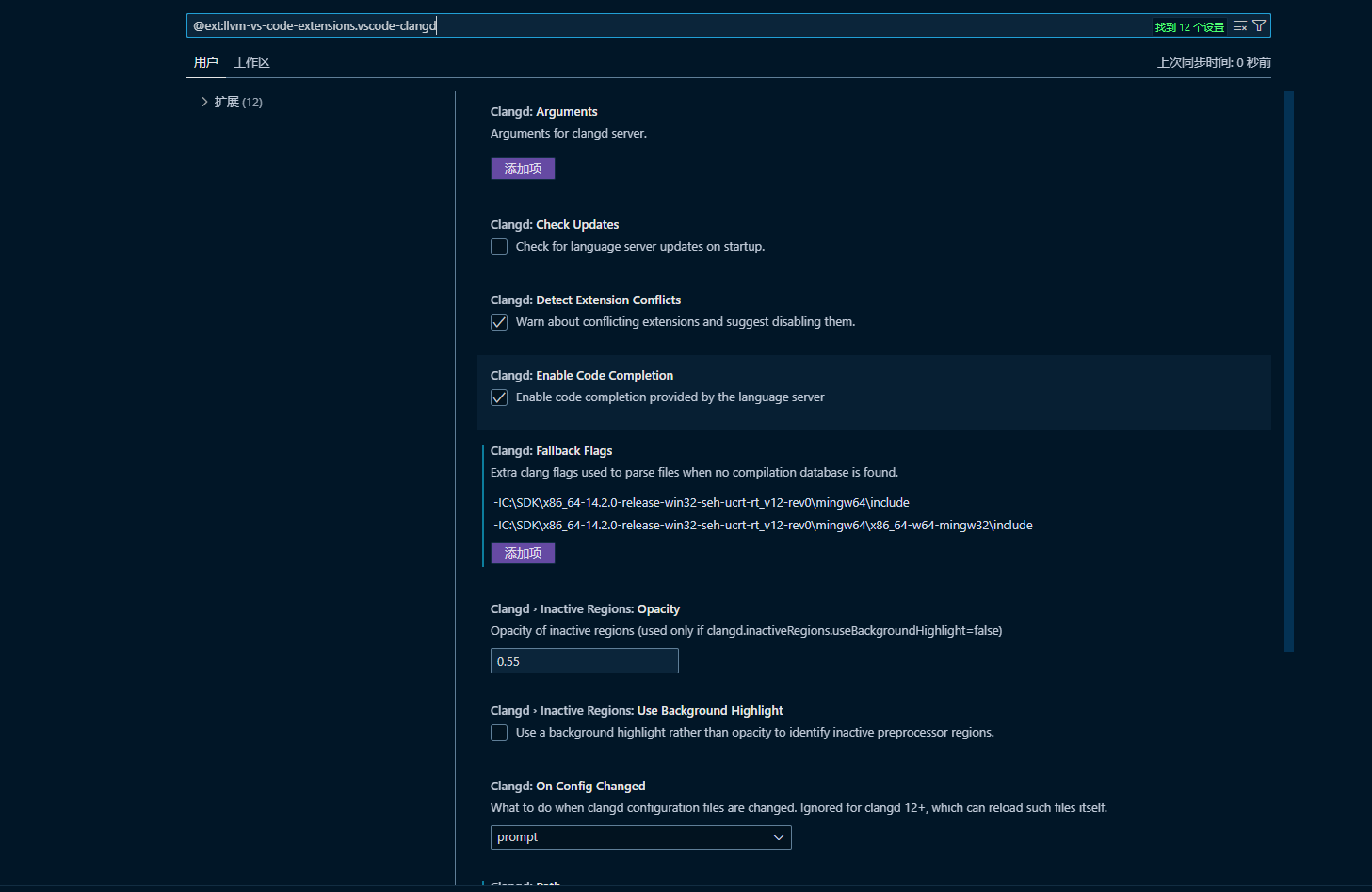Switch to the 工作区 tab
1372x892 pixels.
251,62
